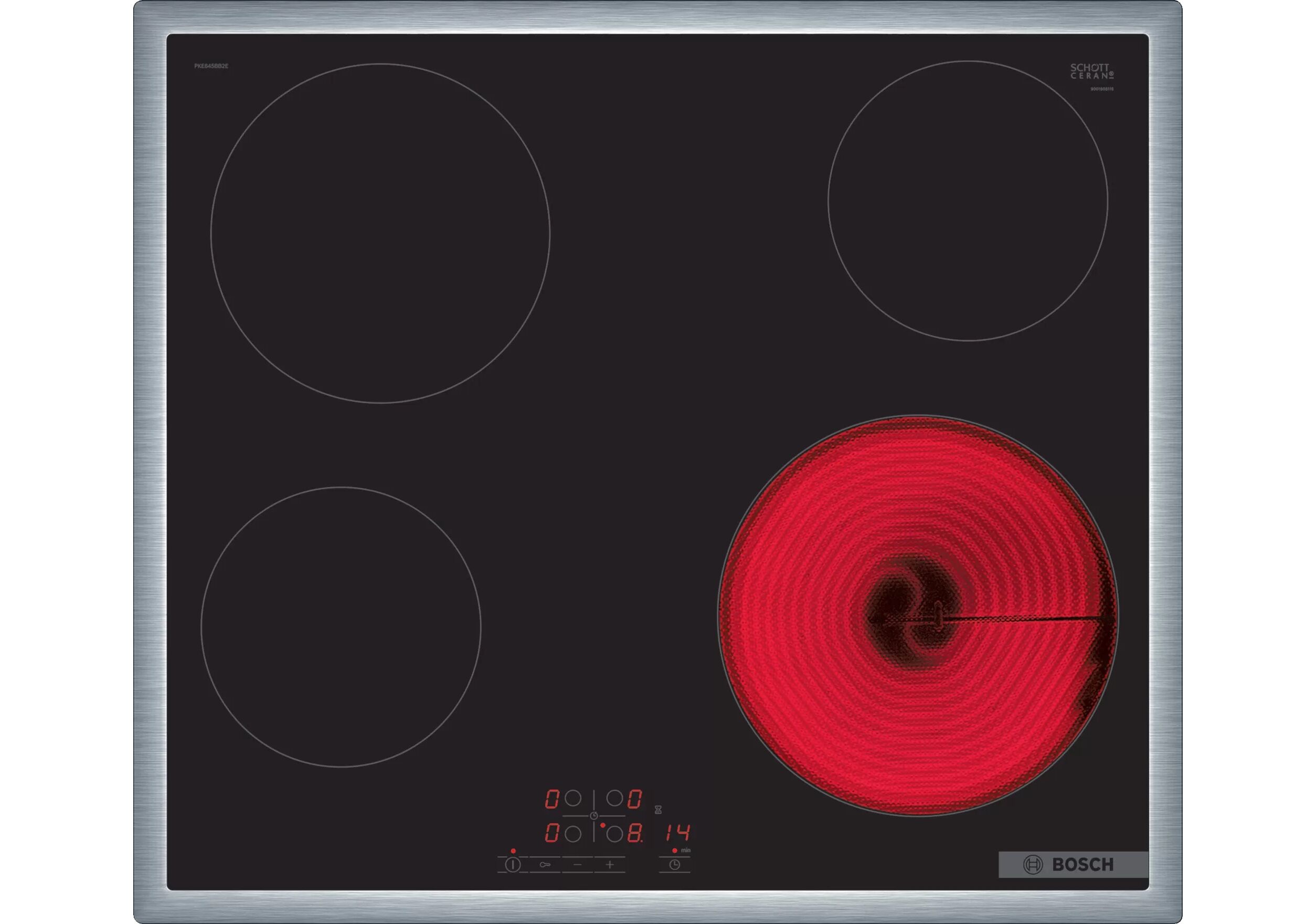This screenshot has width=1316, height=924.
Task: Select the rear right hotplate selector circle
Action: 614,799
